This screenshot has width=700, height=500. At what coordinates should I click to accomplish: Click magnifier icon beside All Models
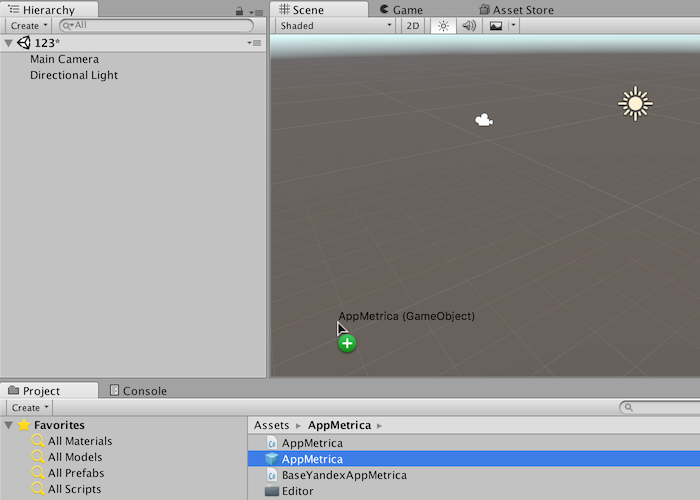[38, 457]
